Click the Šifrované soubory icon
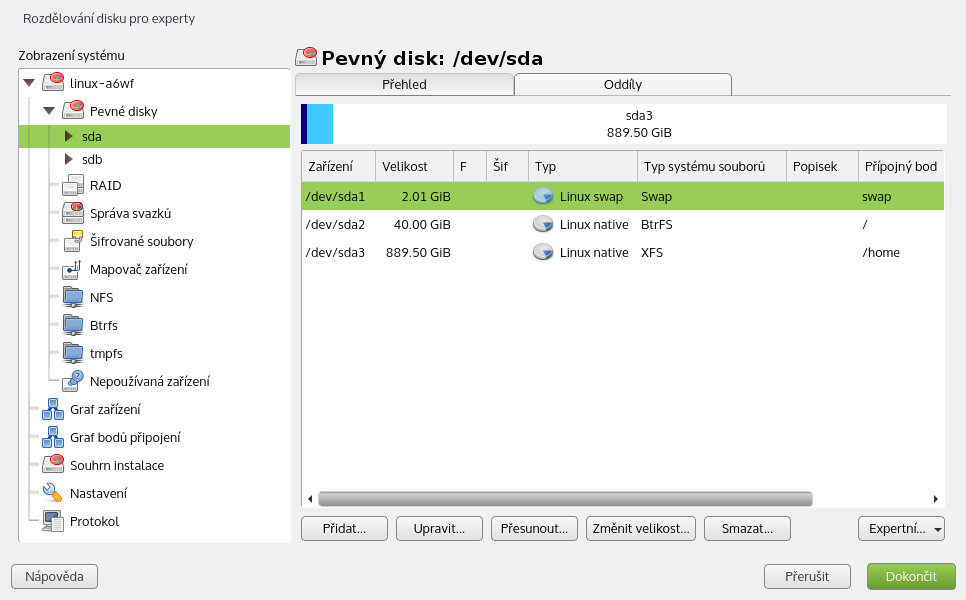 [x=73, y=241]
